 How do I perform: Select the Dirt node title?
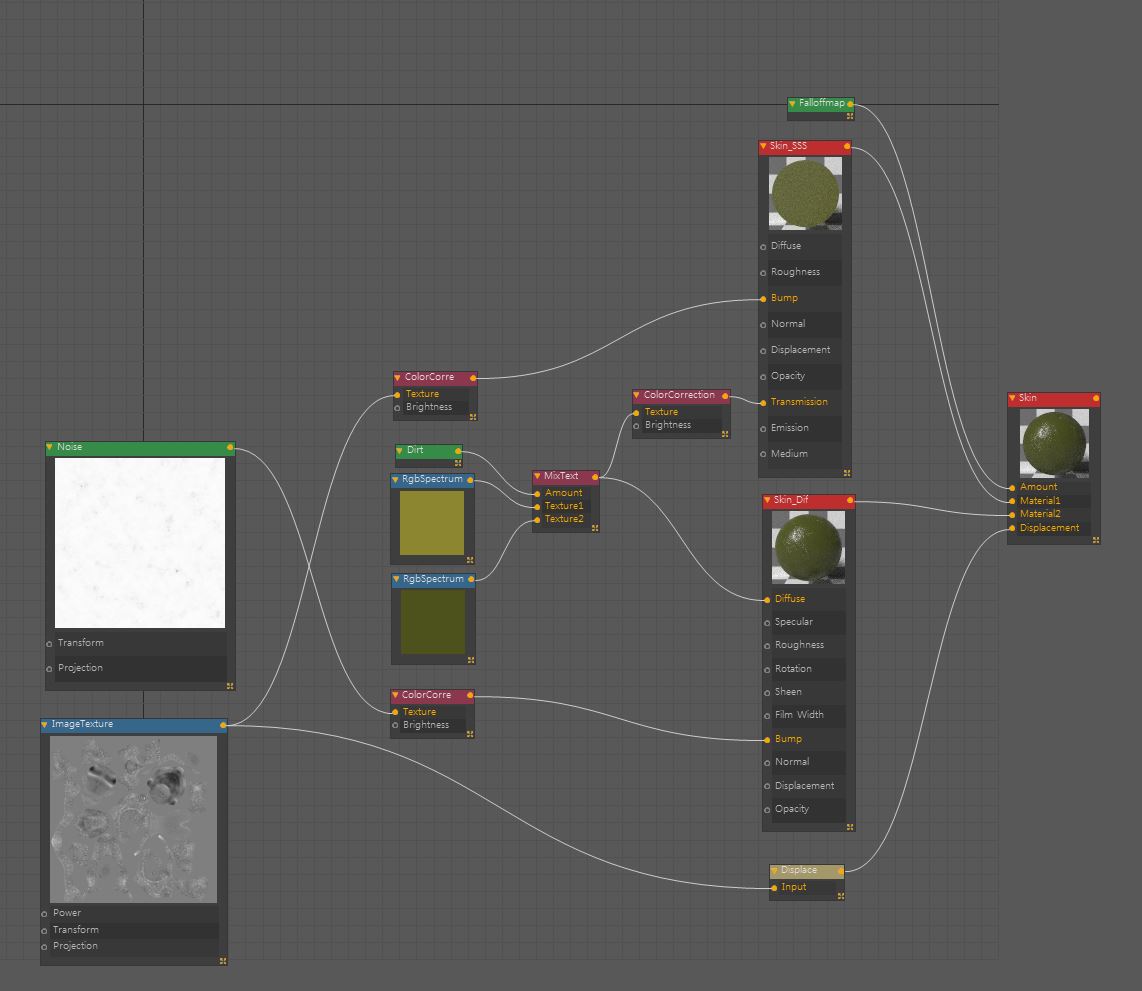[415, 451]
